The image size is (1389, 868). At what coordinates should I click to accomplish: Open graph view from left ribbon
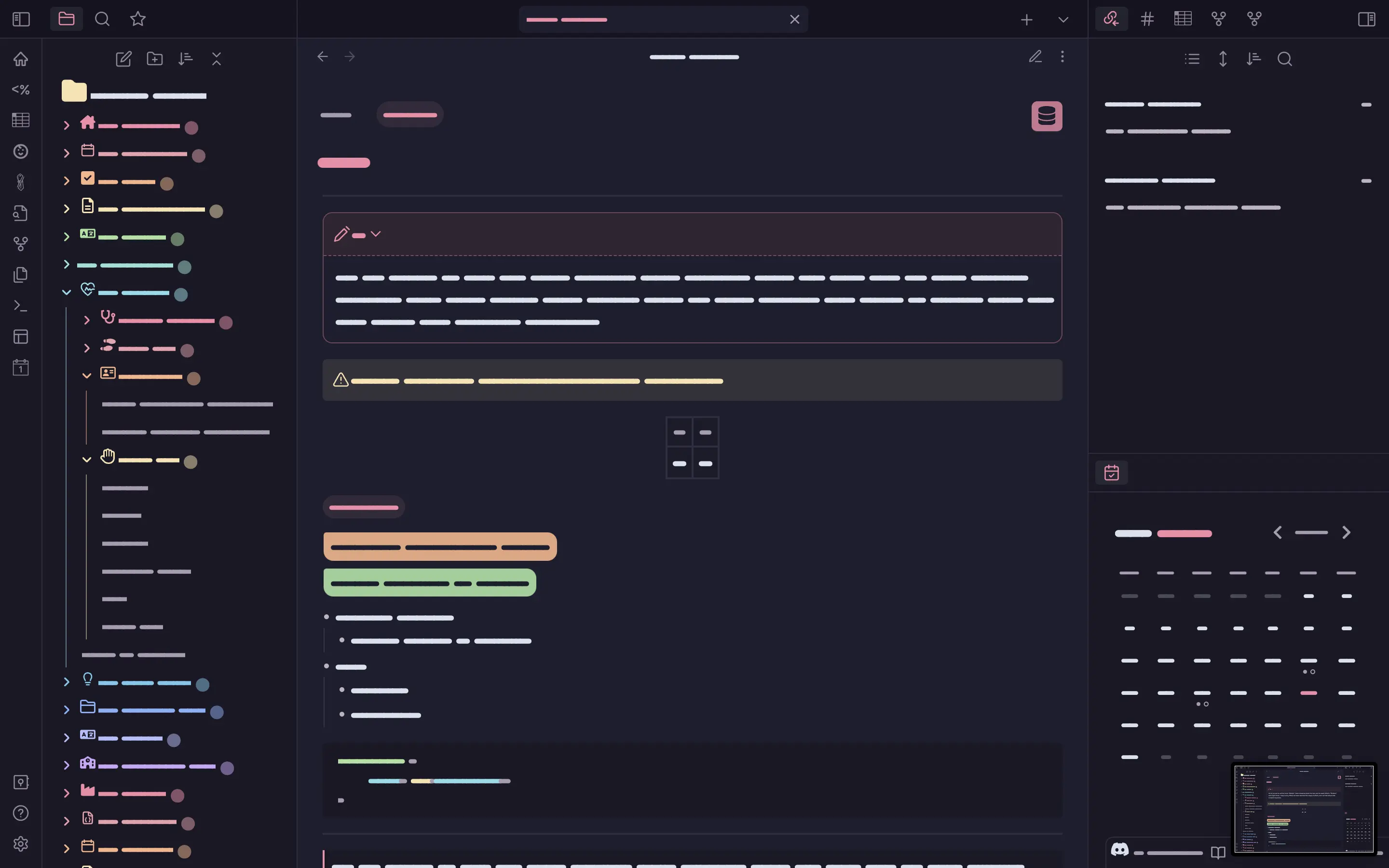(21, 244)
